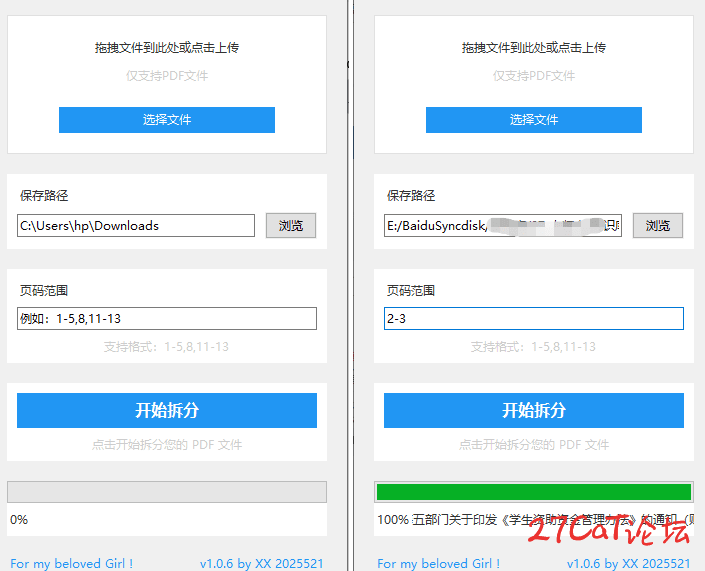
Task: Click 浏览 button beside E:/BaiduSyncdisk path
Action: point(658,225)
